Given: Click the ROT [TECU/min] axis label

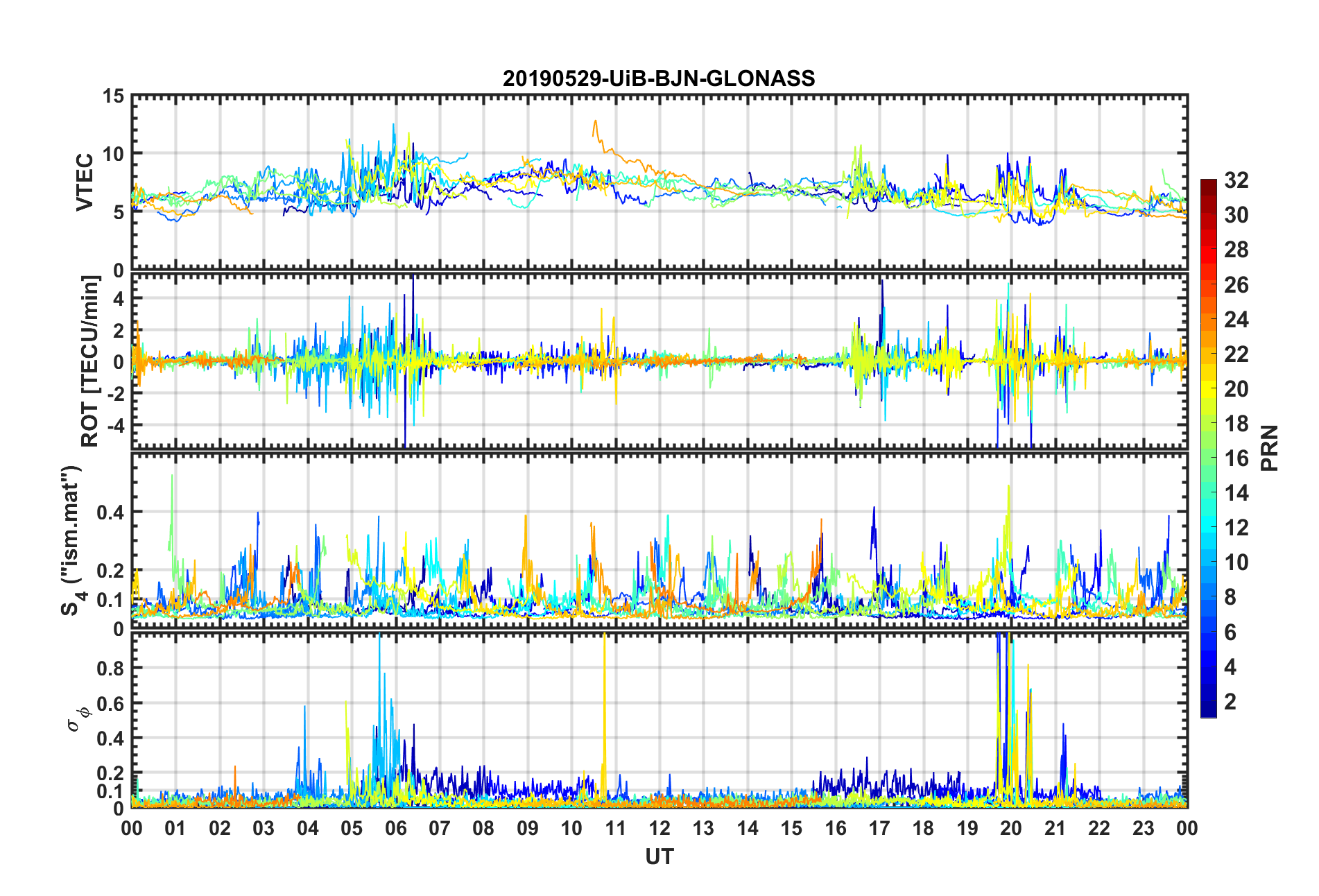Looking at the screenshot, I should point(90,361).
